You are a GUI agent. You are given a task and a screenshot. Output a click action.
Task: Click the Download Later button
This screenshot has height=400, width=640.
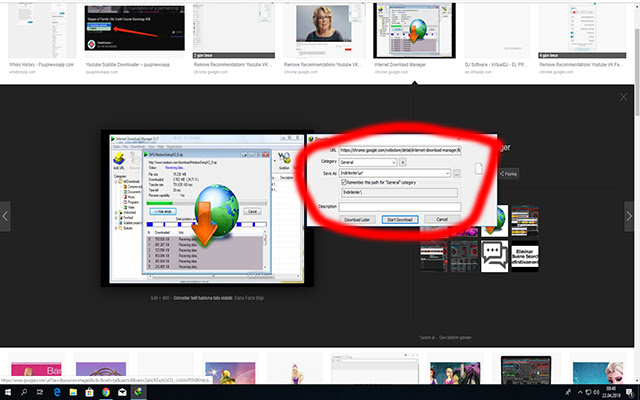(x=359, y=218)
